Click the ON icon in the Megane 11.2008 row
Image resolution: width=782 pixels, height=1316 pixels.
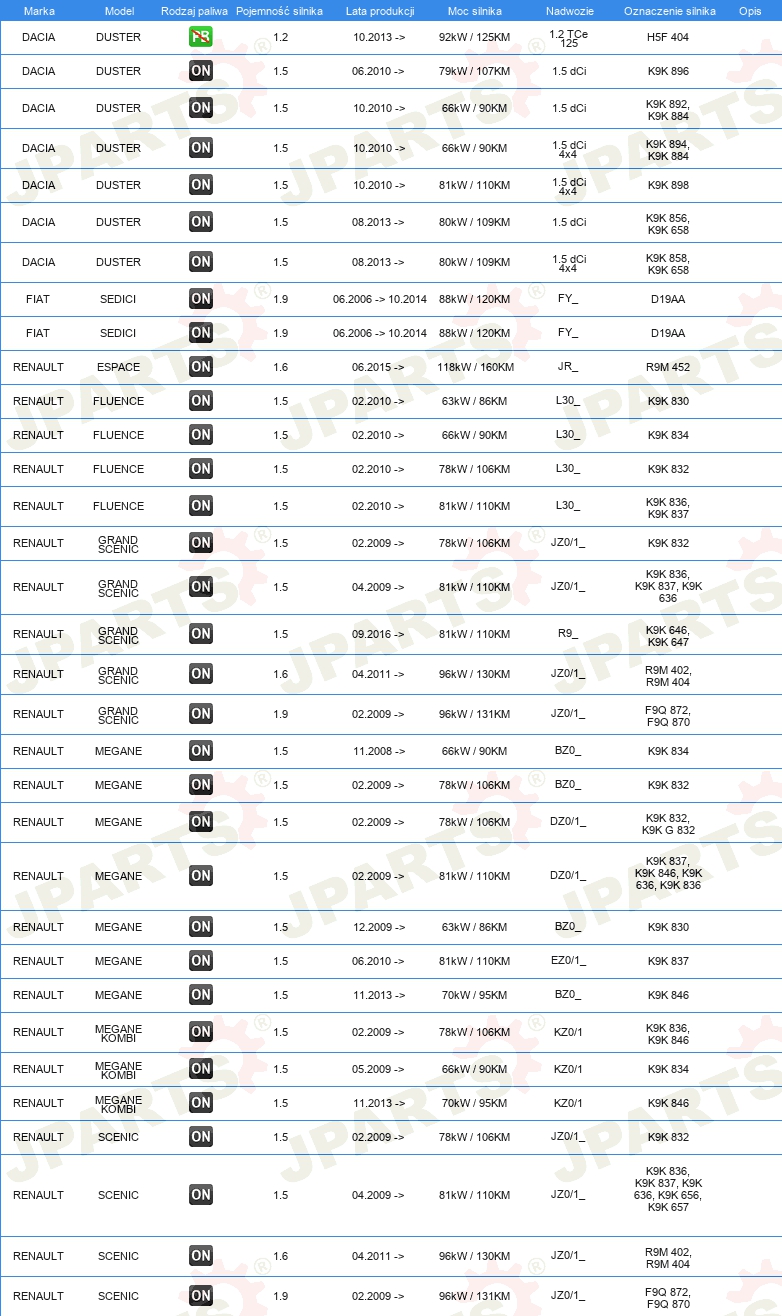tap(201, 751)
